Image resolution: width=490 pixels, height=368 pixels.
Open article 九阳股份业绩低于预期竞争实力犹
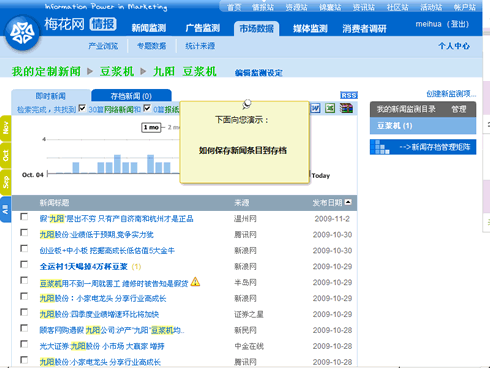(96, 235)
